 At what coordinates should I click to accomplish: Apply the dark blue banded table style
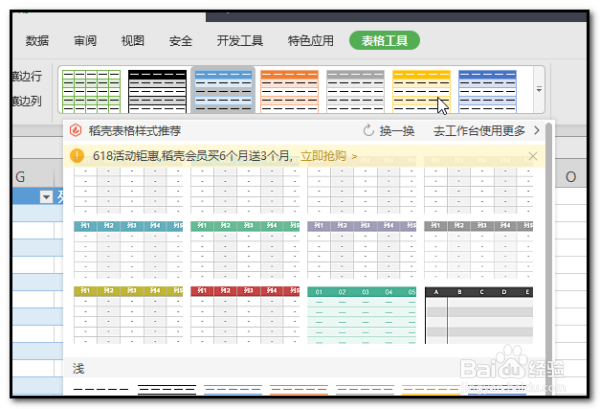488,91
